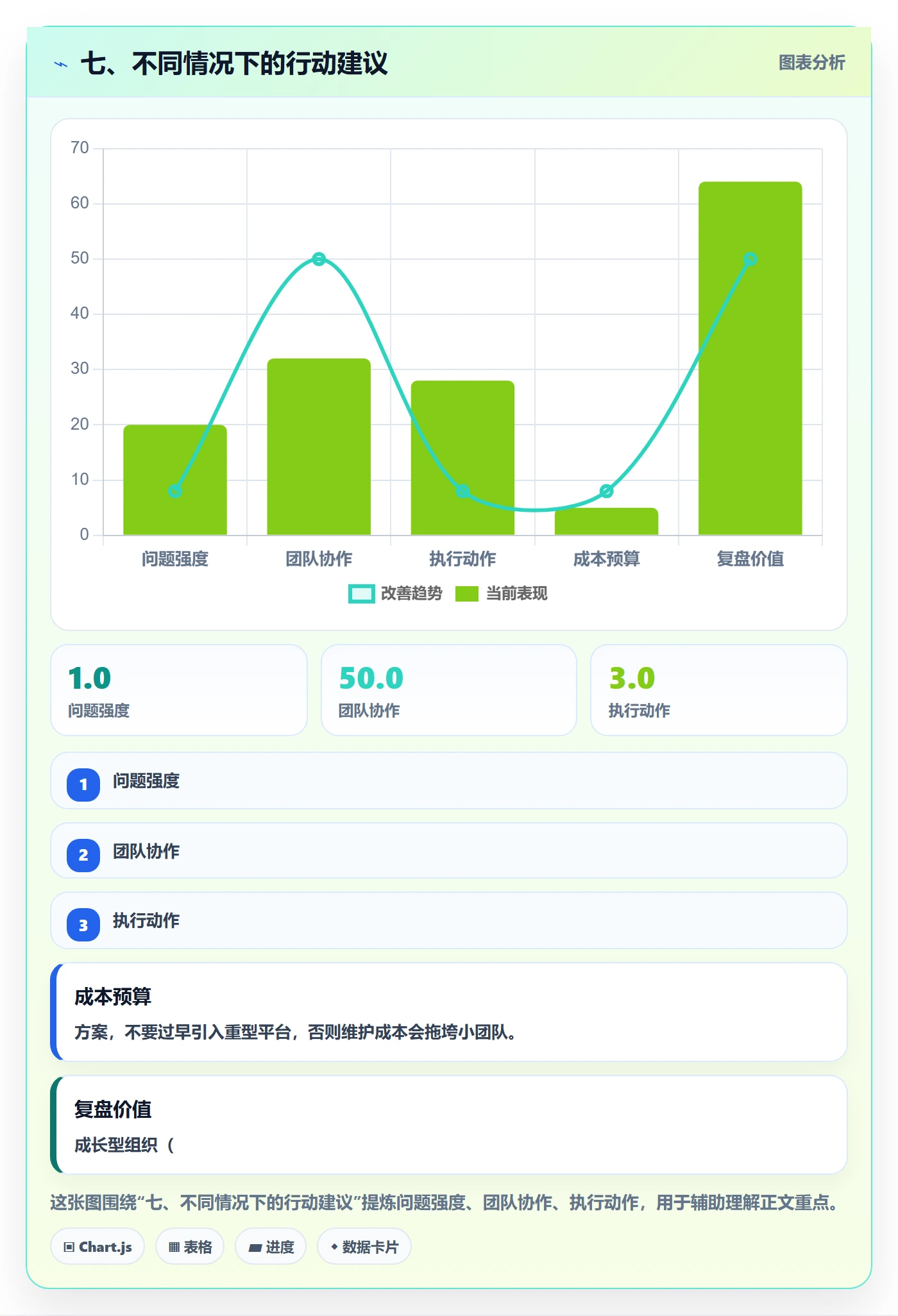The image size is (898, 1316).
Task: Click the diamond icon in 数据卡片 chip
Action: 334,1247
